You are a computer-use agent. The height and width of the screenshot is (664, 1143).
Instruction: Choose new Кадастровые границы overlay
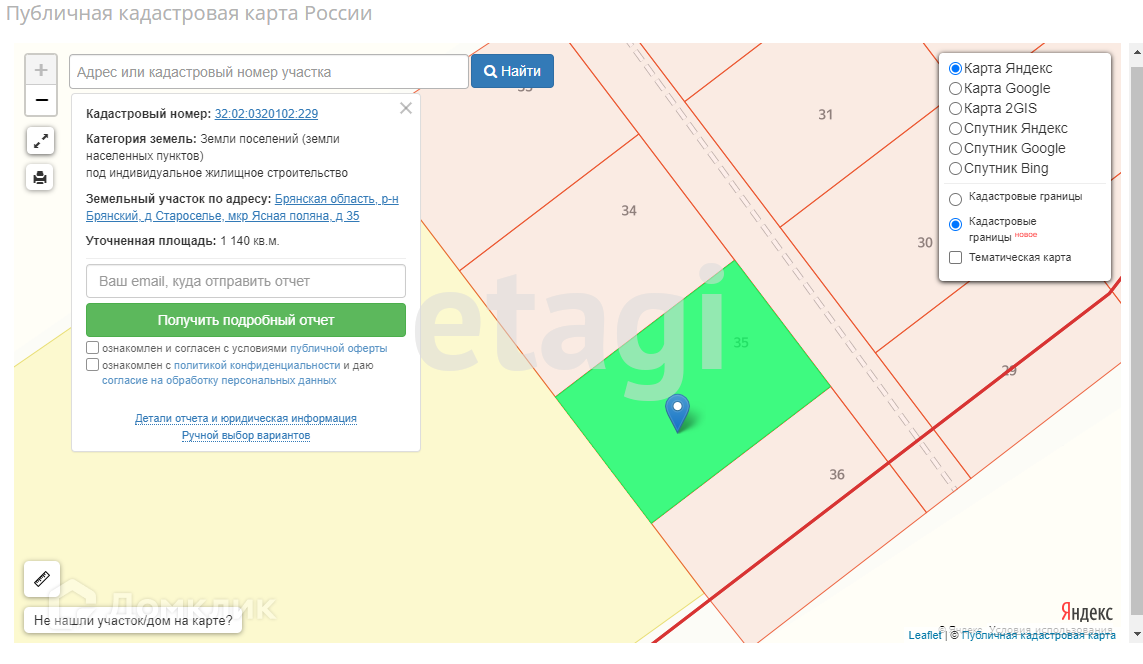pyautogui.click(x=955, y=224)
